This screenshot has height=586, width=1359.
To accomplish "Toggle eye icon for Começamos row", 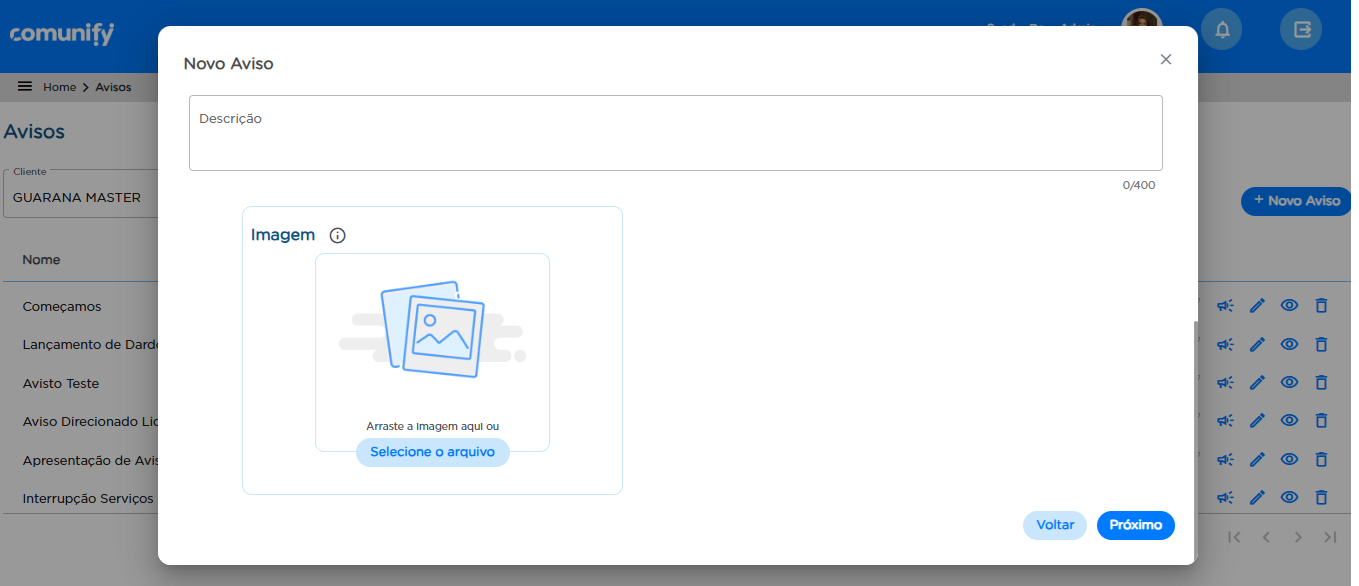I will pyautogui.click(x=1289, y=306).
